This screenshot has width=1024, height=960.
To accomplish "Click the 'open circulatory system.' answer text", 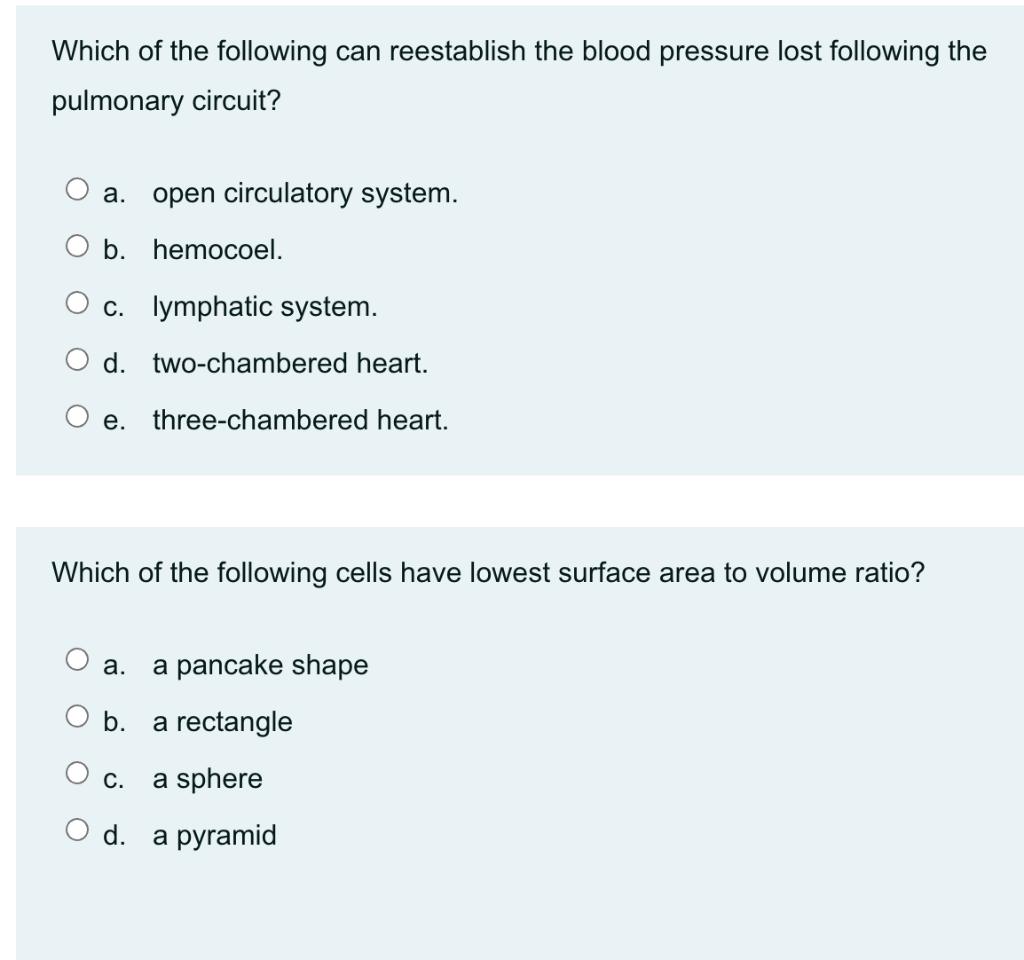I will [x=305, y=193].
